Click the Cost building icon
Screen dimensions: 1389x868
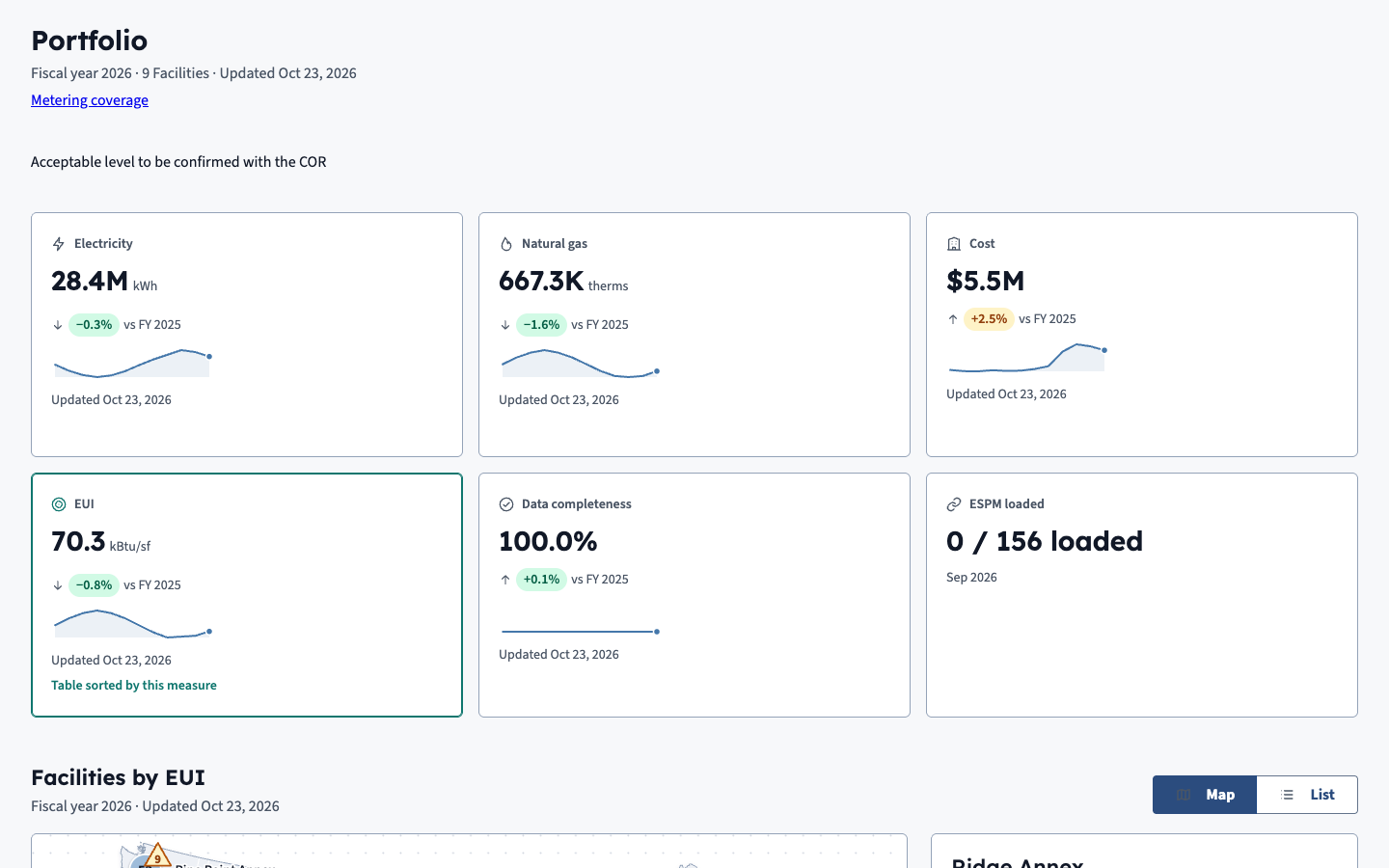pyautogui.click(x=954, y=244)
